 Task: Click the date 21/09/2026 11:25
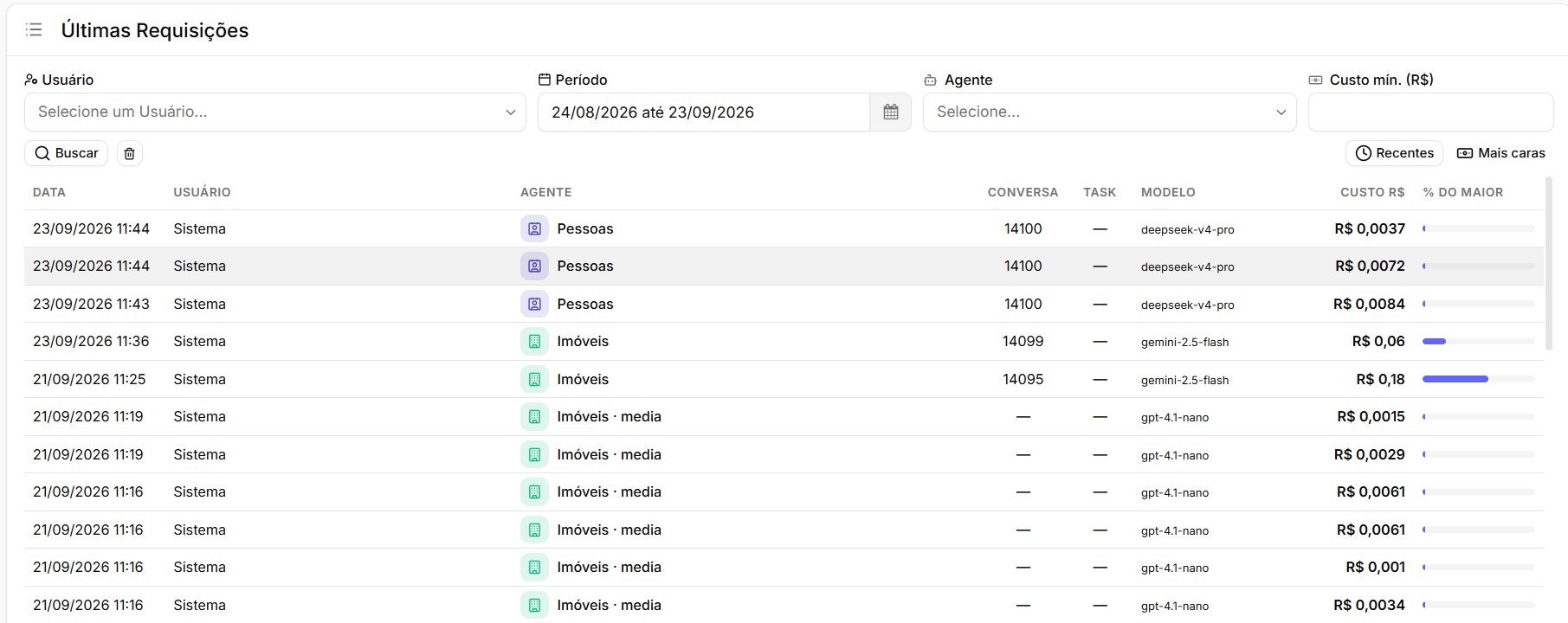pos(89,380)
